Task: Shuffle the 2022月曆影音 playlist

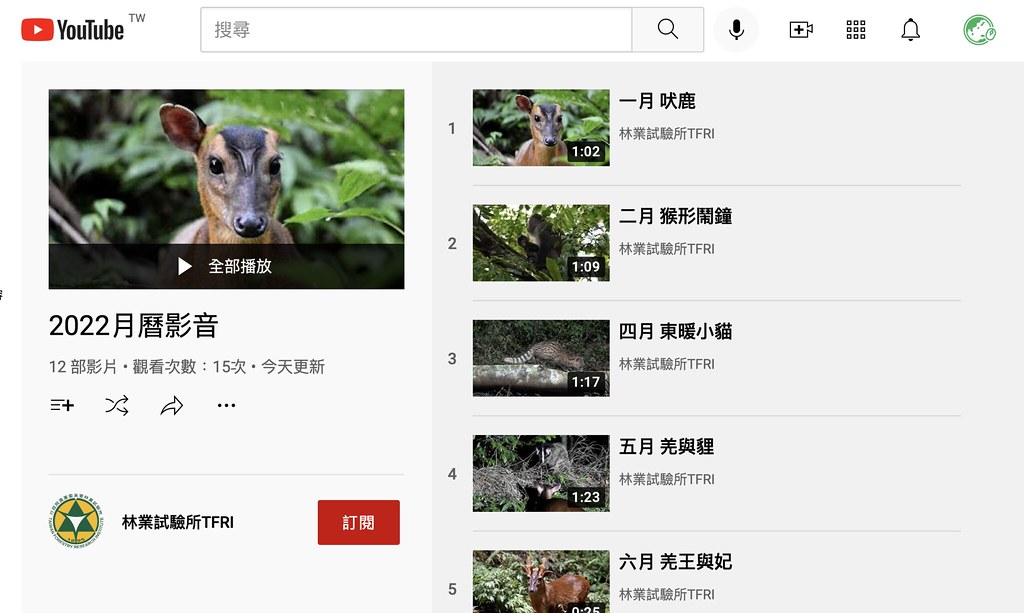Action: (117, 405)
